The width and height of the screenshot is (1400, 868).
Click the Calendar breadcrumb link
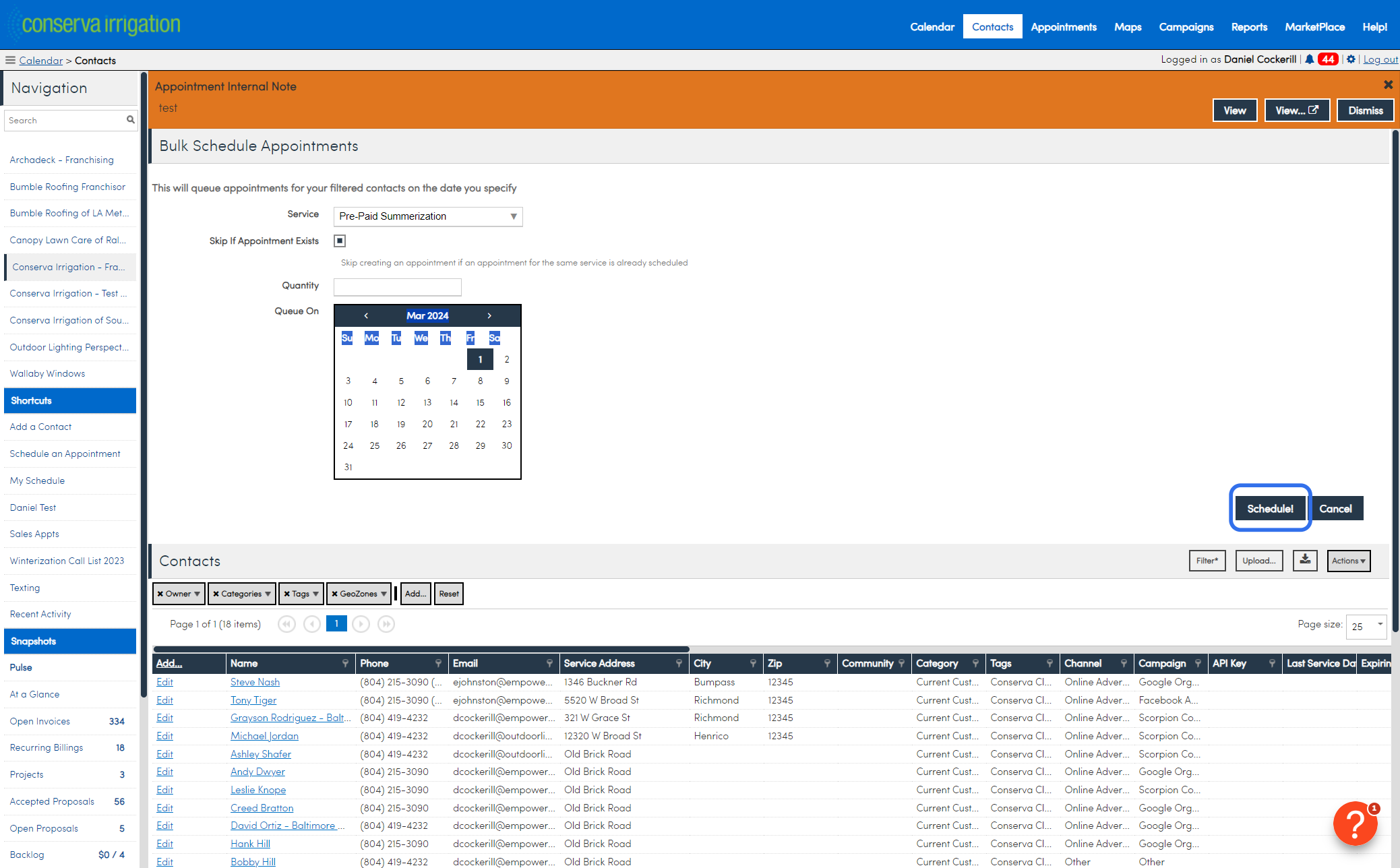[x=41, y=61]
